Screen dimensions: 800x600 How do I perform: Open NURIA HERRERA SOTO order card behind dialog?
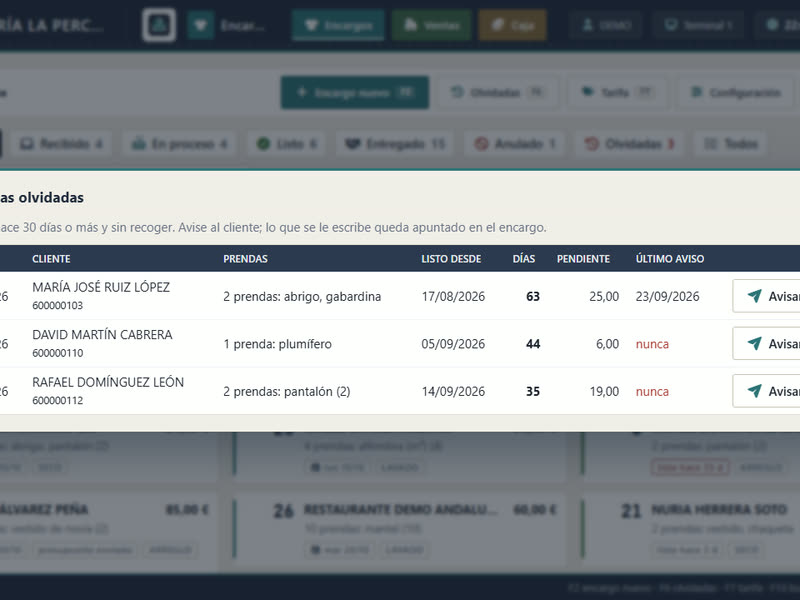691,529
